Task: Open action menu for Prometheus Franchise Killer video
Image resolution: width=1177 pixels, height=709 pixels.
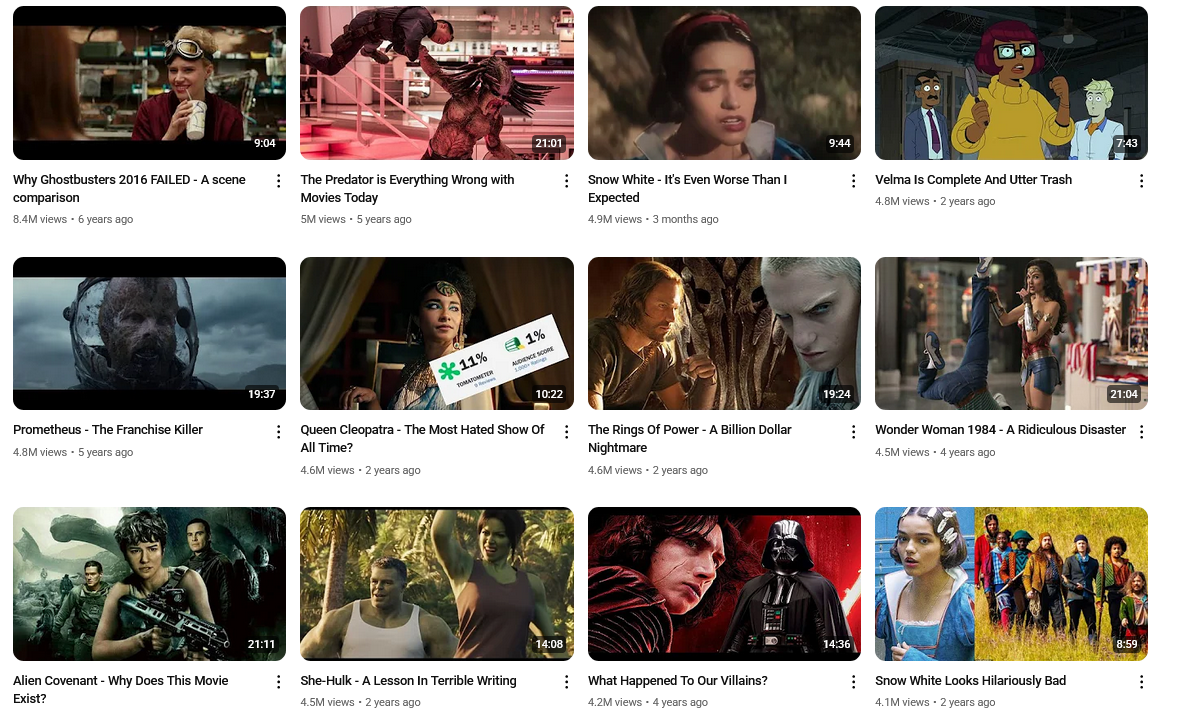Action: [x=278, y=431]
